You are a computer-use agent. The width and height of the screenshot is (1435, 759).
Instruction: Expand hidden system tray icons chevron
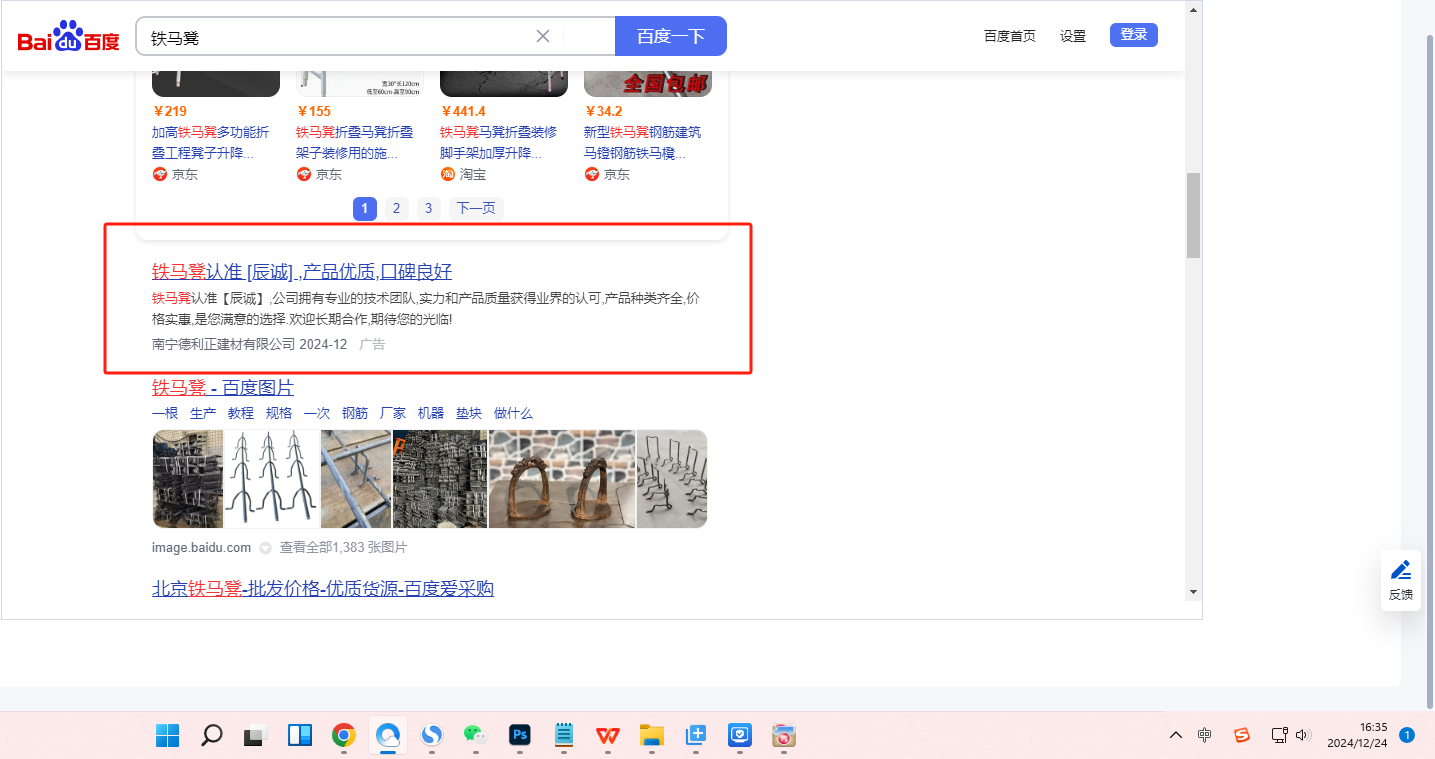(x=1176, y=735)
